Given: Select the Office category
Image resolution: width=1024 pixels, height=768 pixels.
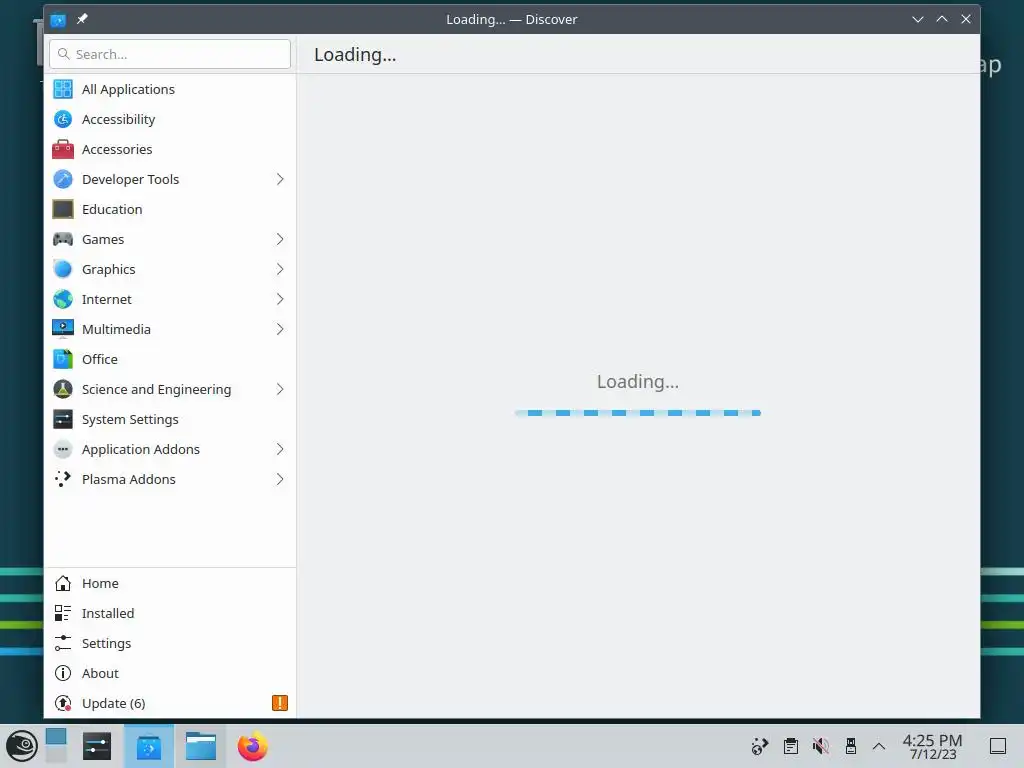Looking at the screenshot, I should tap(170, 359).
